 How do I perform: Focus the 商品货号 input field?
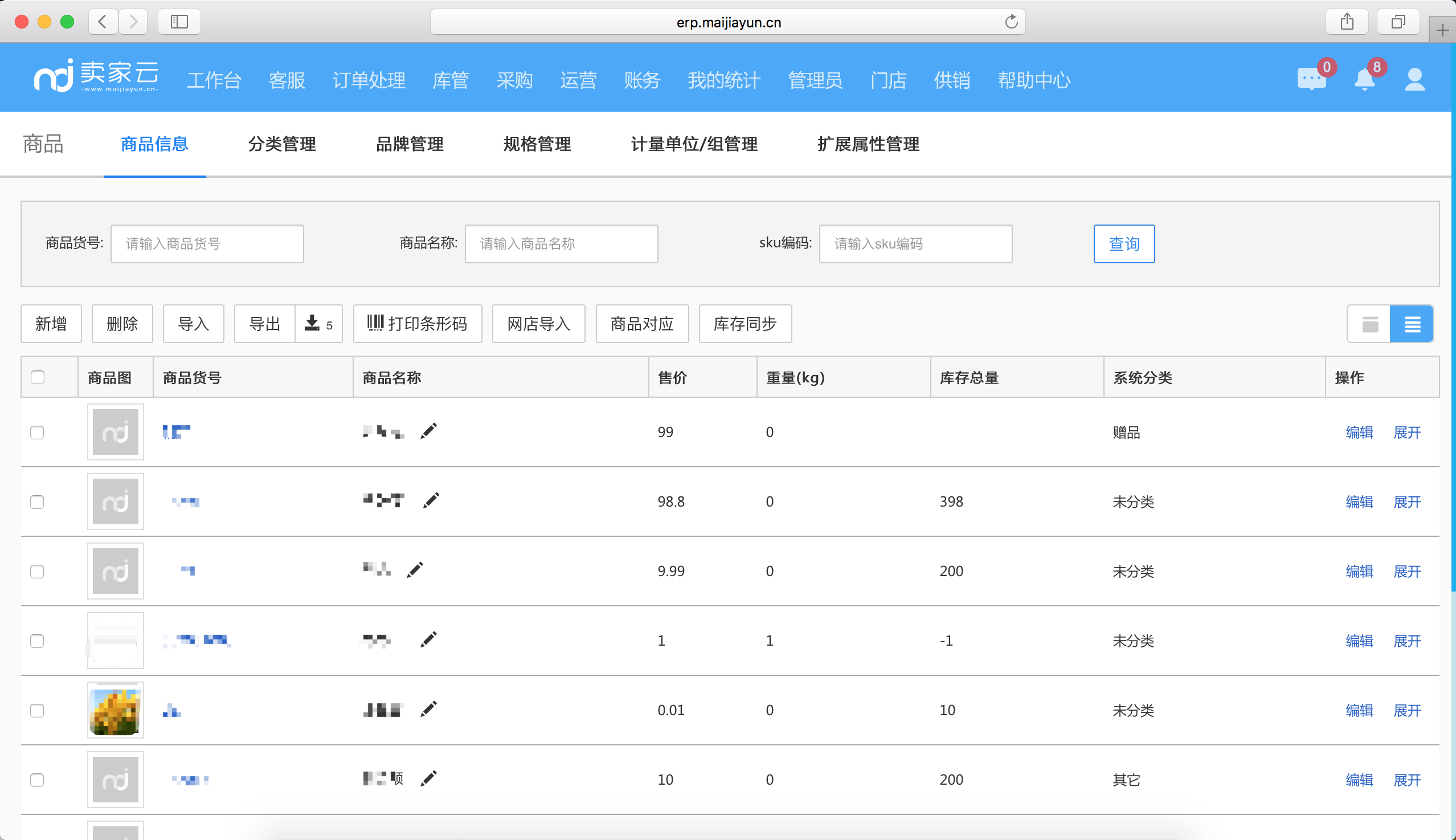207,244
